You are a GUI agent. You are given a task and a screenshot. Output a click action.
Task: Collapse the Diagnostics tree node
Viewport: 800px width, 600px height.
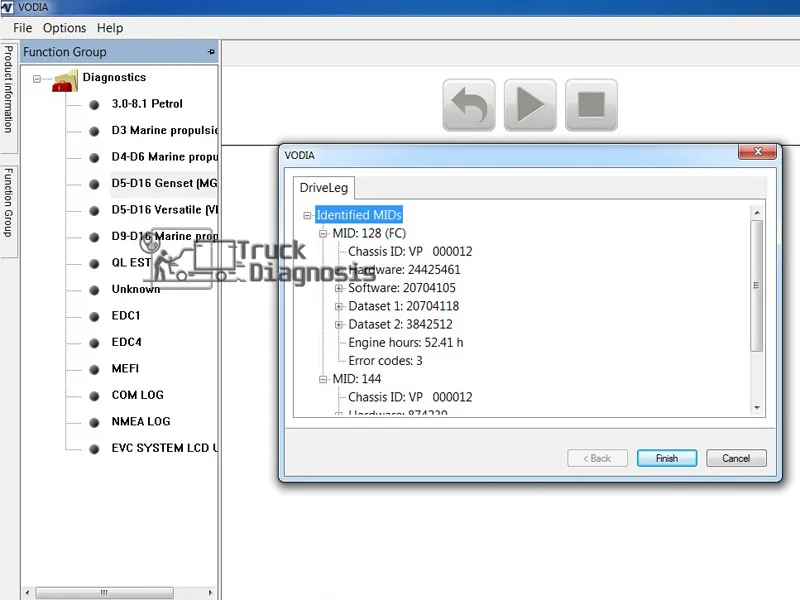point(37,79)
